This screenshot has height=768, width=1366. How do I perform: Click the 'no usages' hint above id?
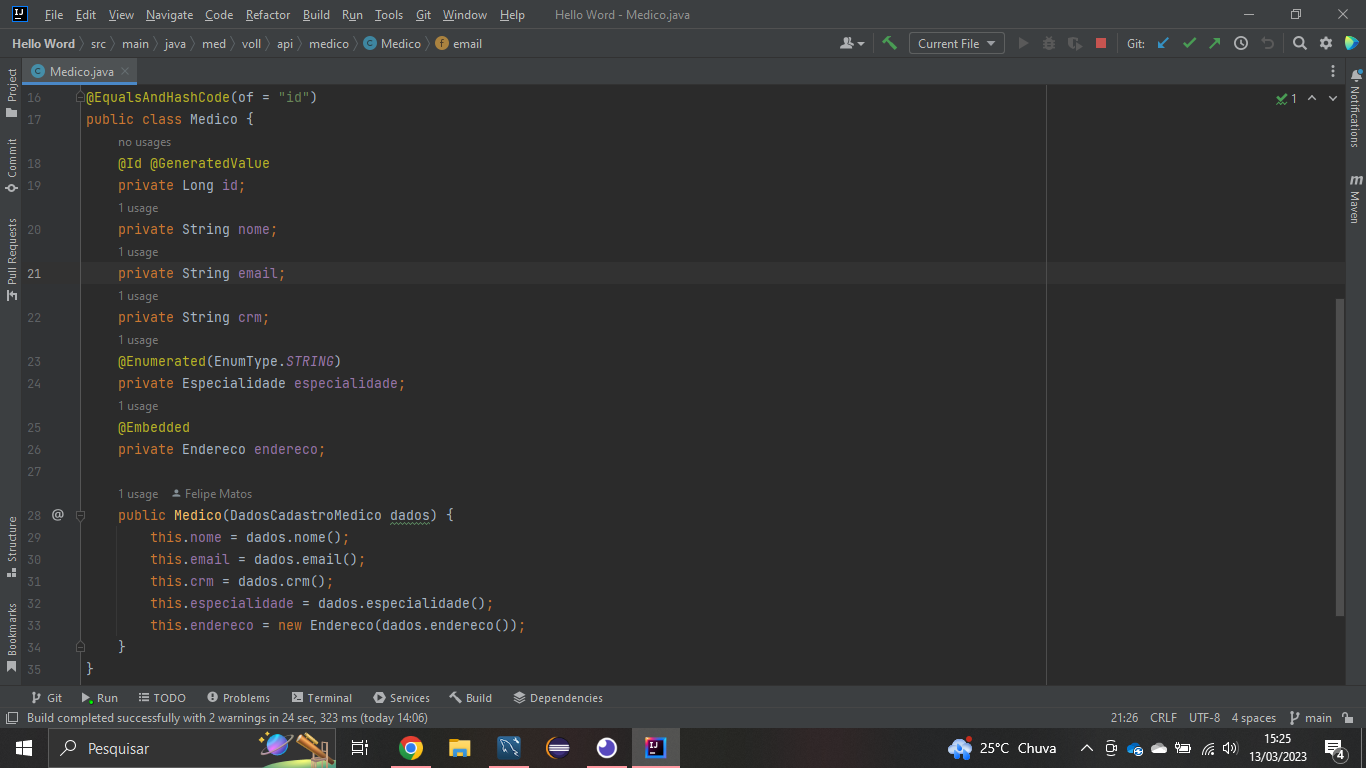pyautogui.click(x=144, y=142)
